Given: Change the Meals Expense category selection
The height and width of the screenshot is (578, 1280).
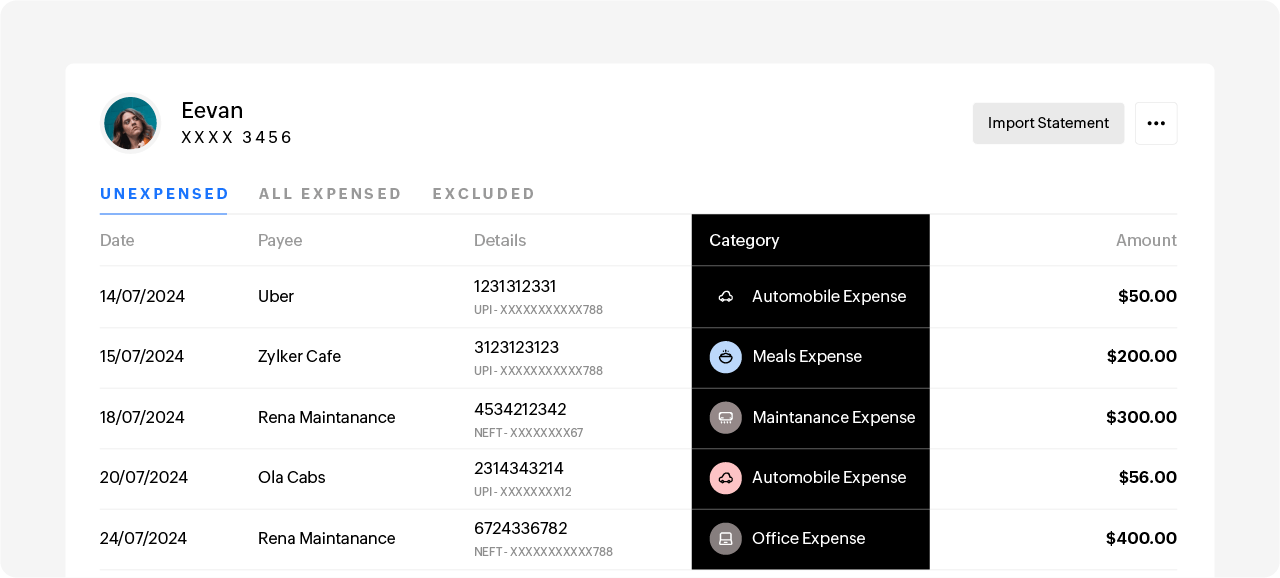Looking at the screenshot, I should pos(806,357).
